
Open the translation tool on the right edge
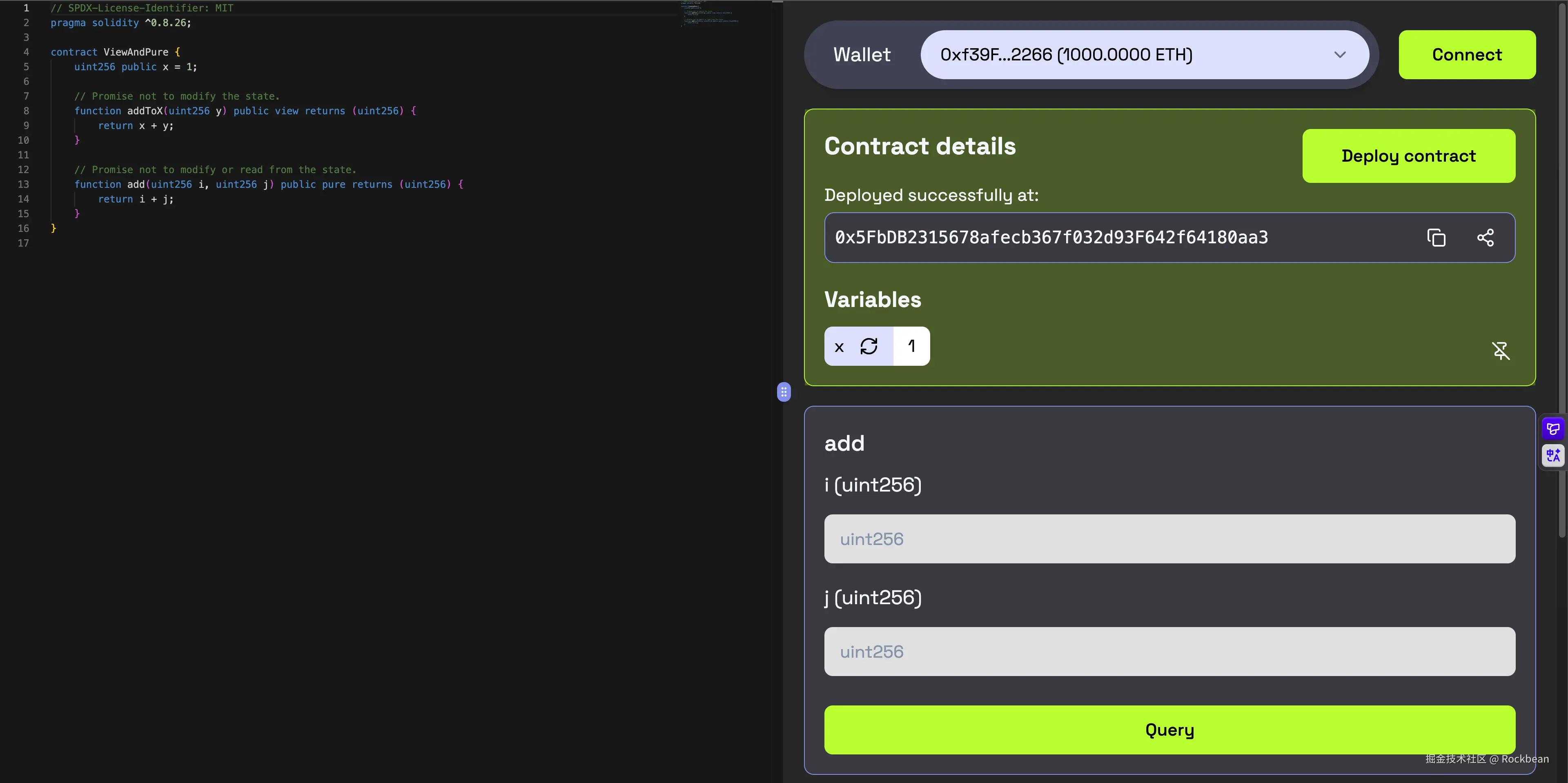[1553, 455]
